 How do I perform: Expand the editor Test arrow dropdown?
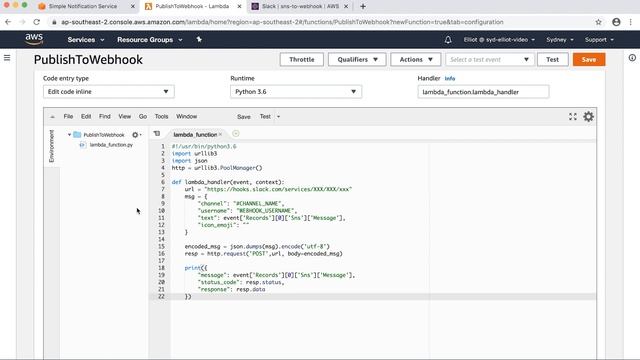(278, 117)
